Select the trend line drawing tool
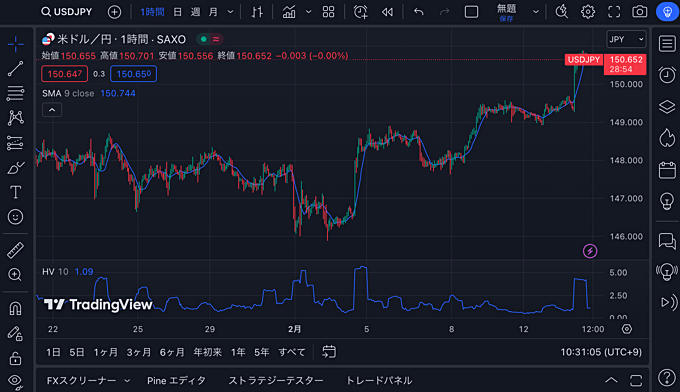The width and height of the screenshot is (680, 392). pos(16,69)
